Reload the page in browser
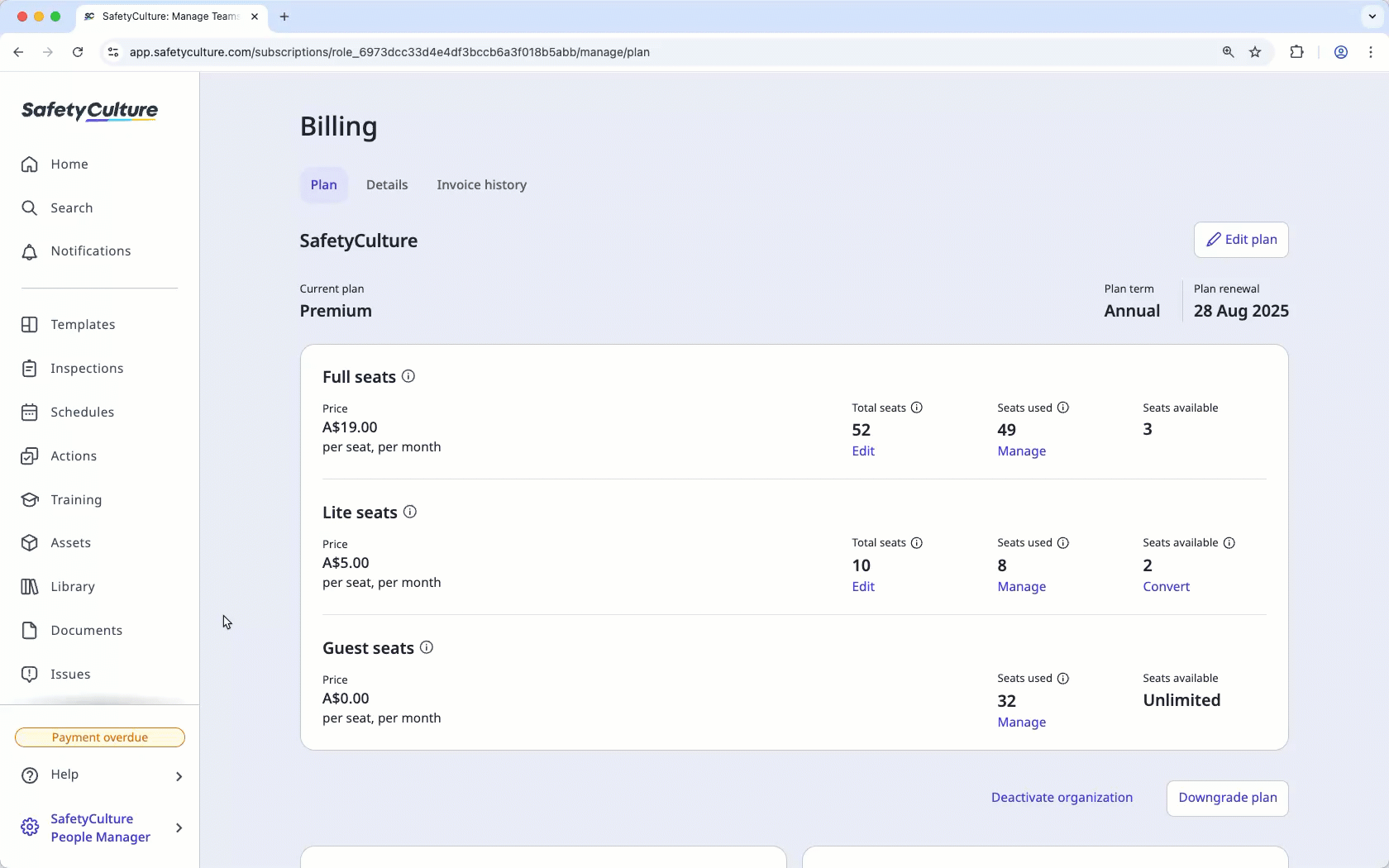This screenshot has width=1389, height=868. [x=78, y=52]
